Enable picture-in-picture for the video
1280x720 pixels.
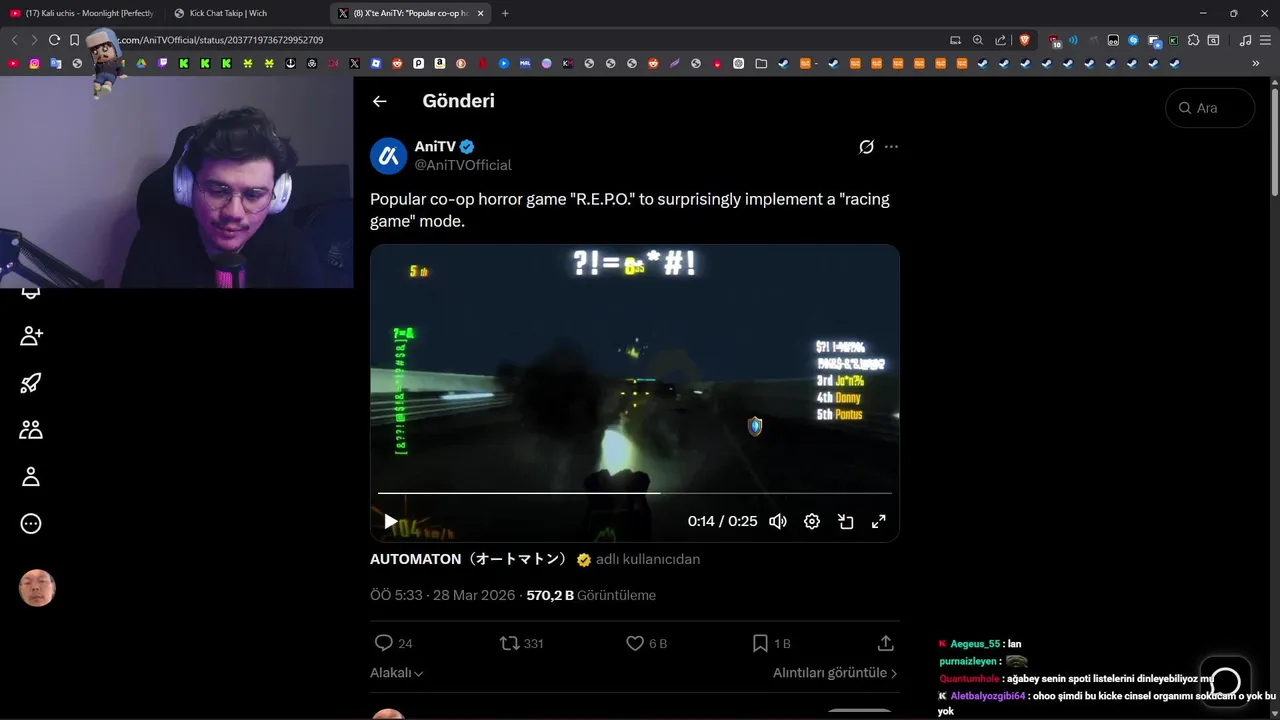coord(845,521)
